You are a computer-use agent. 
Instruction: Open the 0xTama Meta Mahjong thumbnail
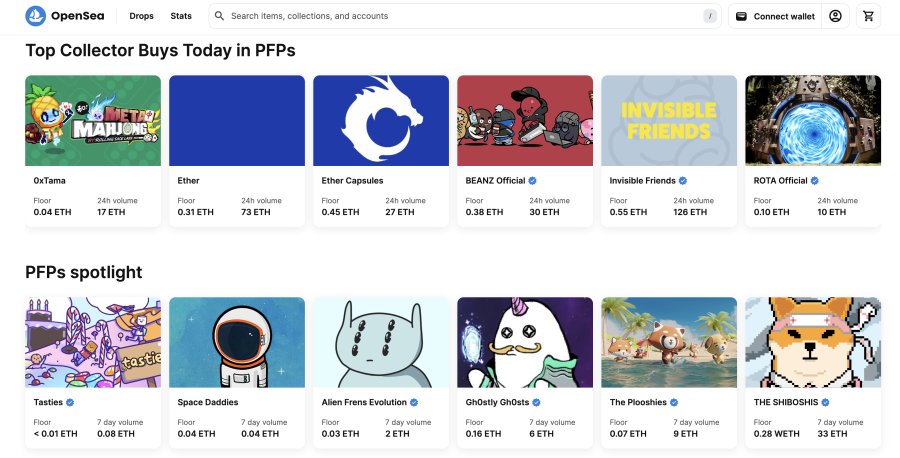pyautogui.click(x=93, y=121)
